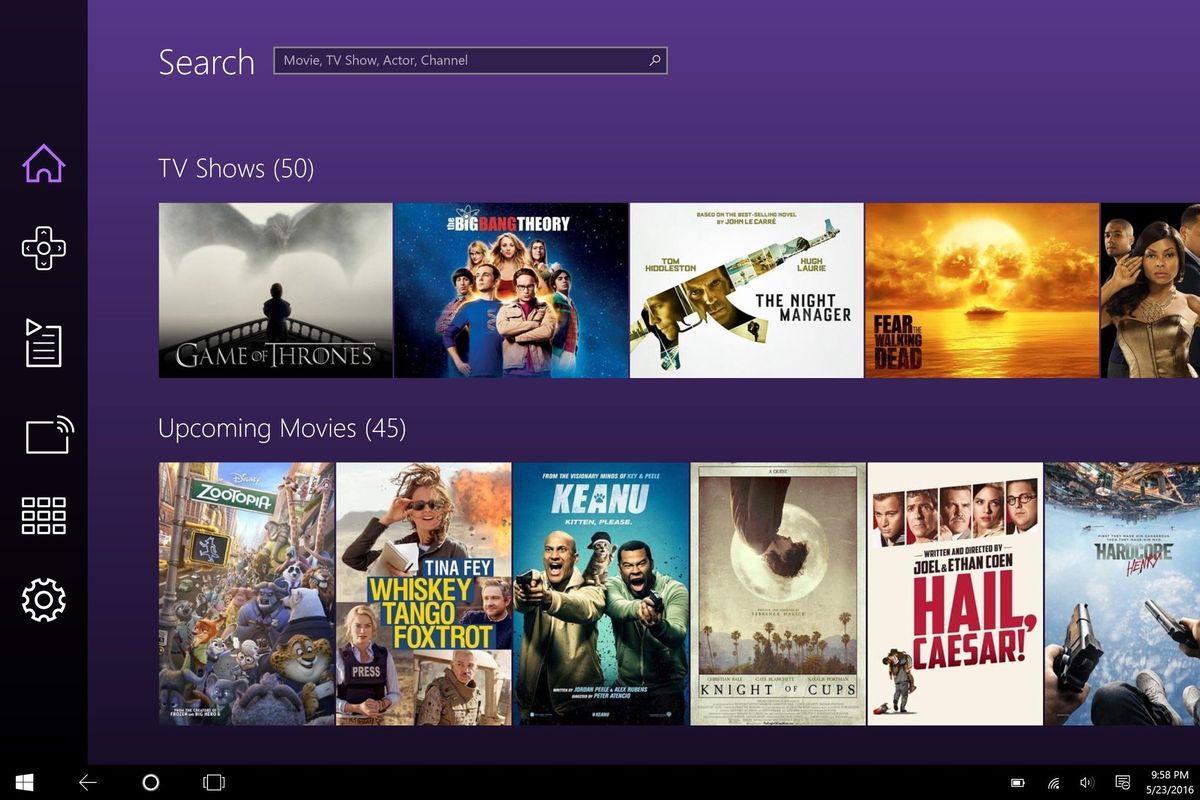Screen dimensions: 1200x800
Task: Open the Home screen in the sidebar
Action: [x=43, y=163]
